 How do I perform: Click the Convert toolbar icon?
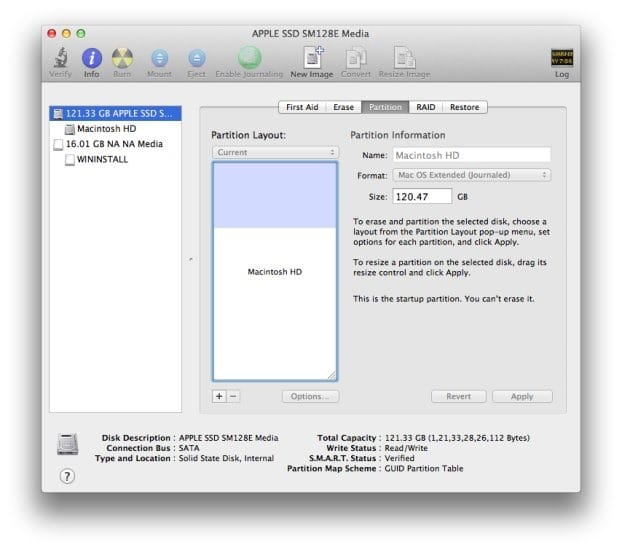355,59
